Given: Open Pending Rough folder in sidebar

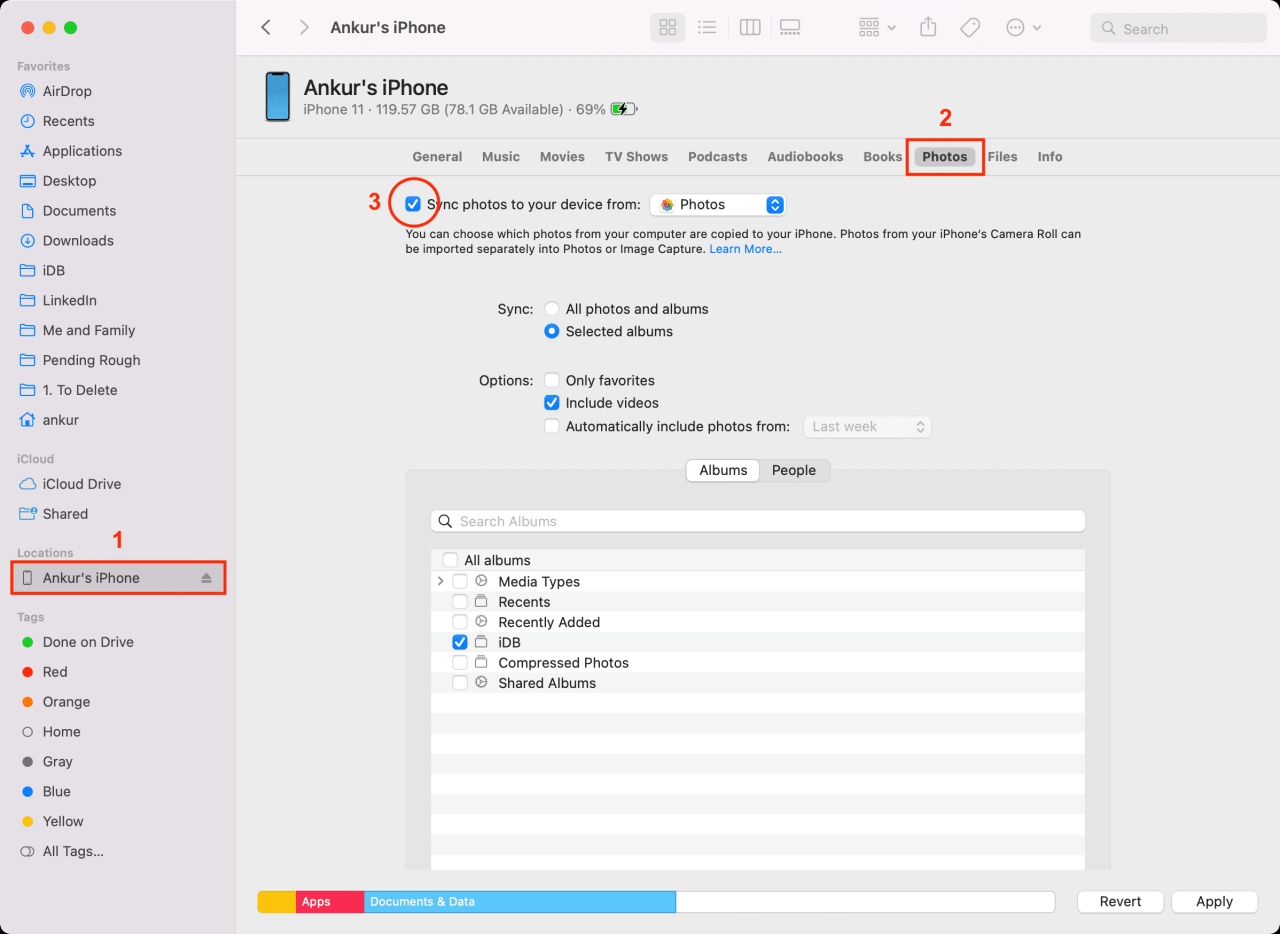Looking at the screenshot, I should tap(91, 360).
